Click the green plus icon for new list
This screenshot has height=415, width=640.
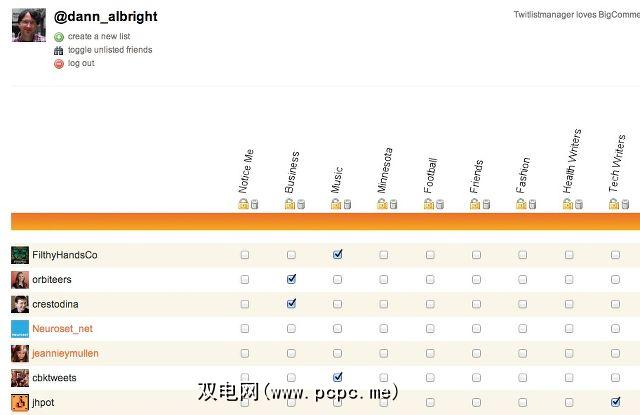click(59, 37)
